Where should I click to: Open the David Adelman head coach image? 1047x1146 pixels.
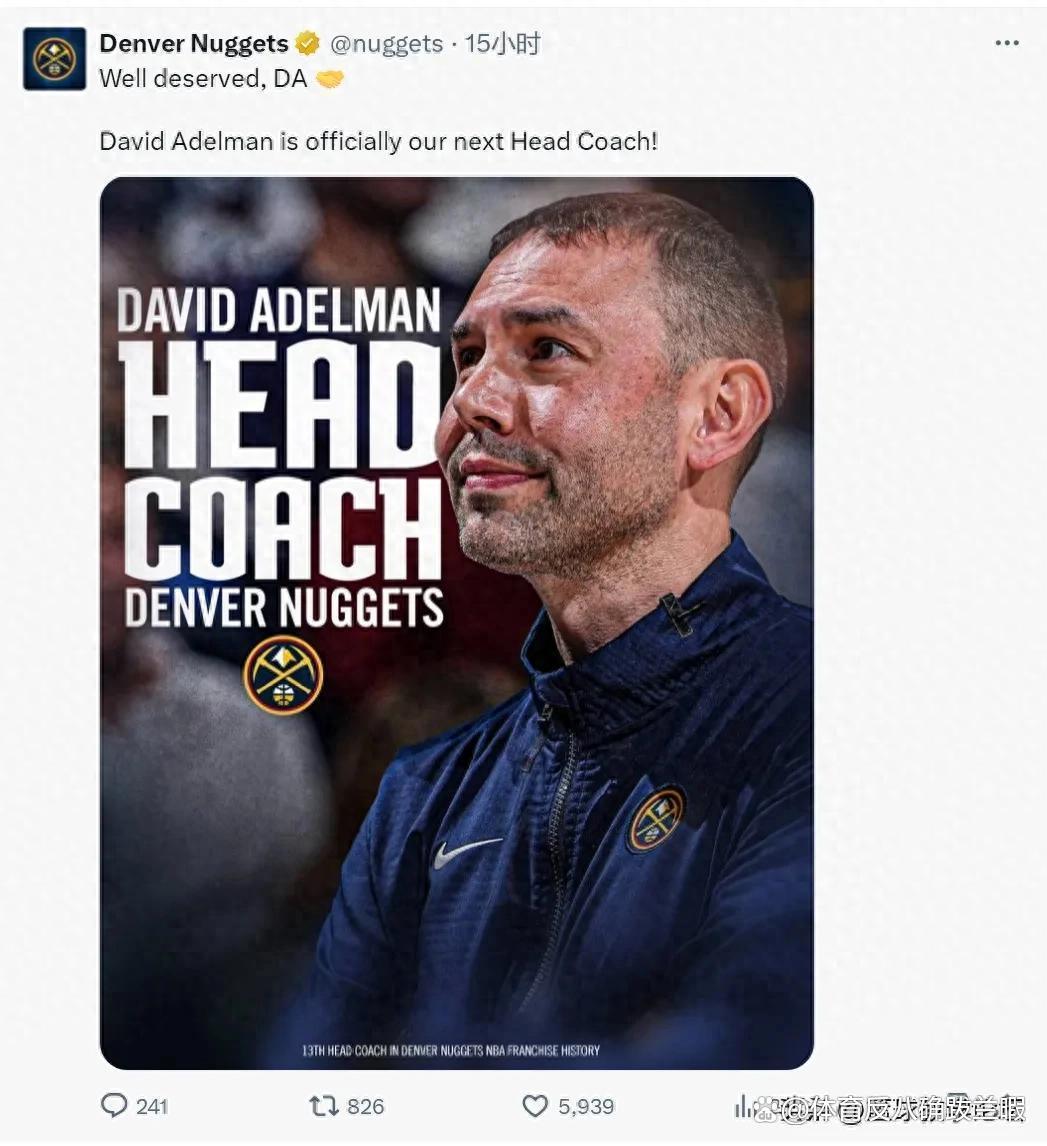coord(457,623)
